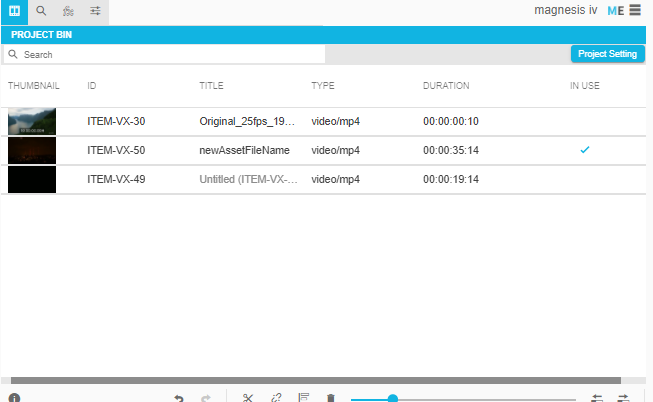The image size is (653, 402).
Task: Click the trash delete icon
Action: click(x=331, y=398)
